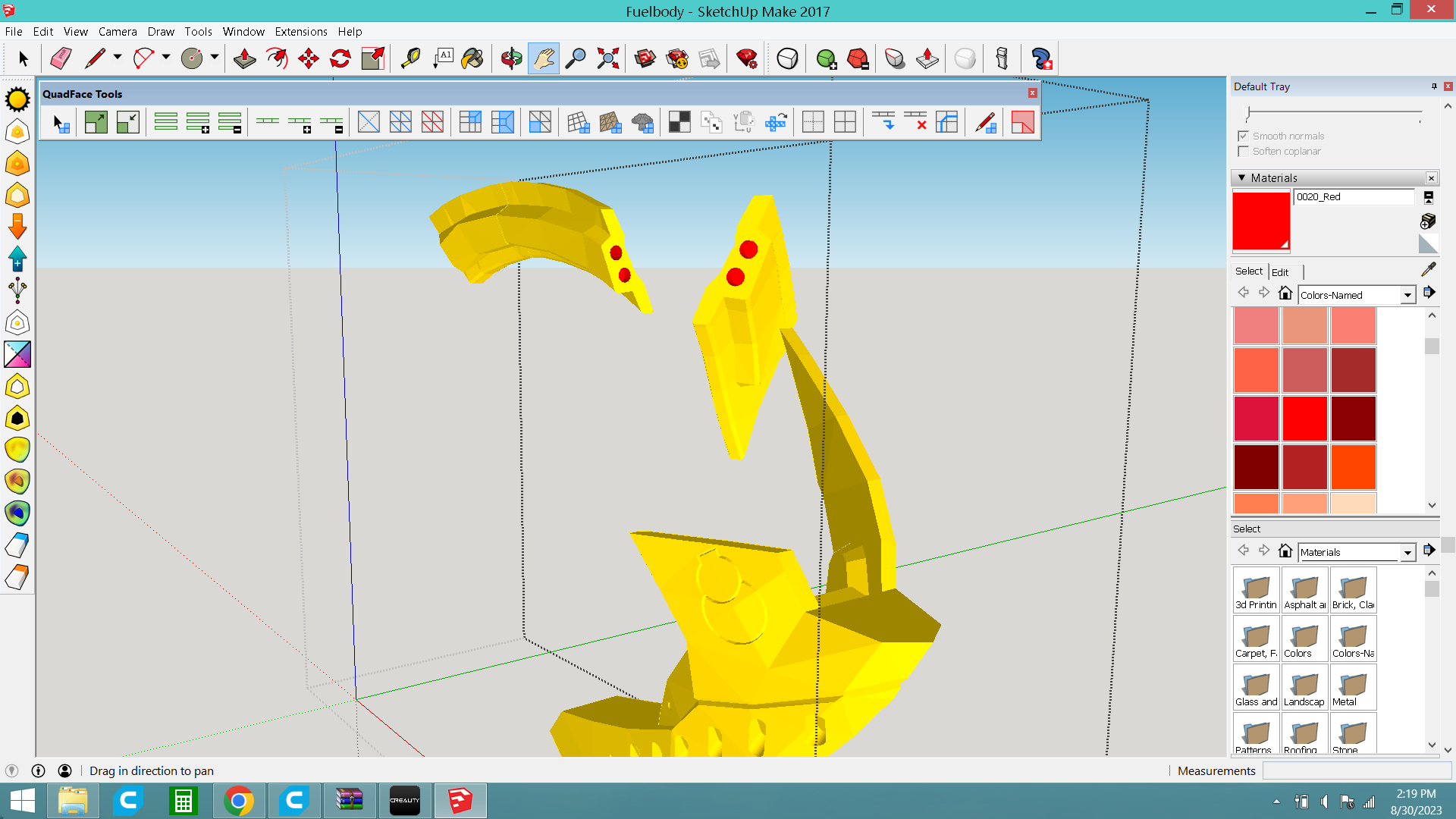Toggle the Smooth normals checkbox
Image resolution: width=1456 pixels, height=819 pixels.
click(1243, 136)
